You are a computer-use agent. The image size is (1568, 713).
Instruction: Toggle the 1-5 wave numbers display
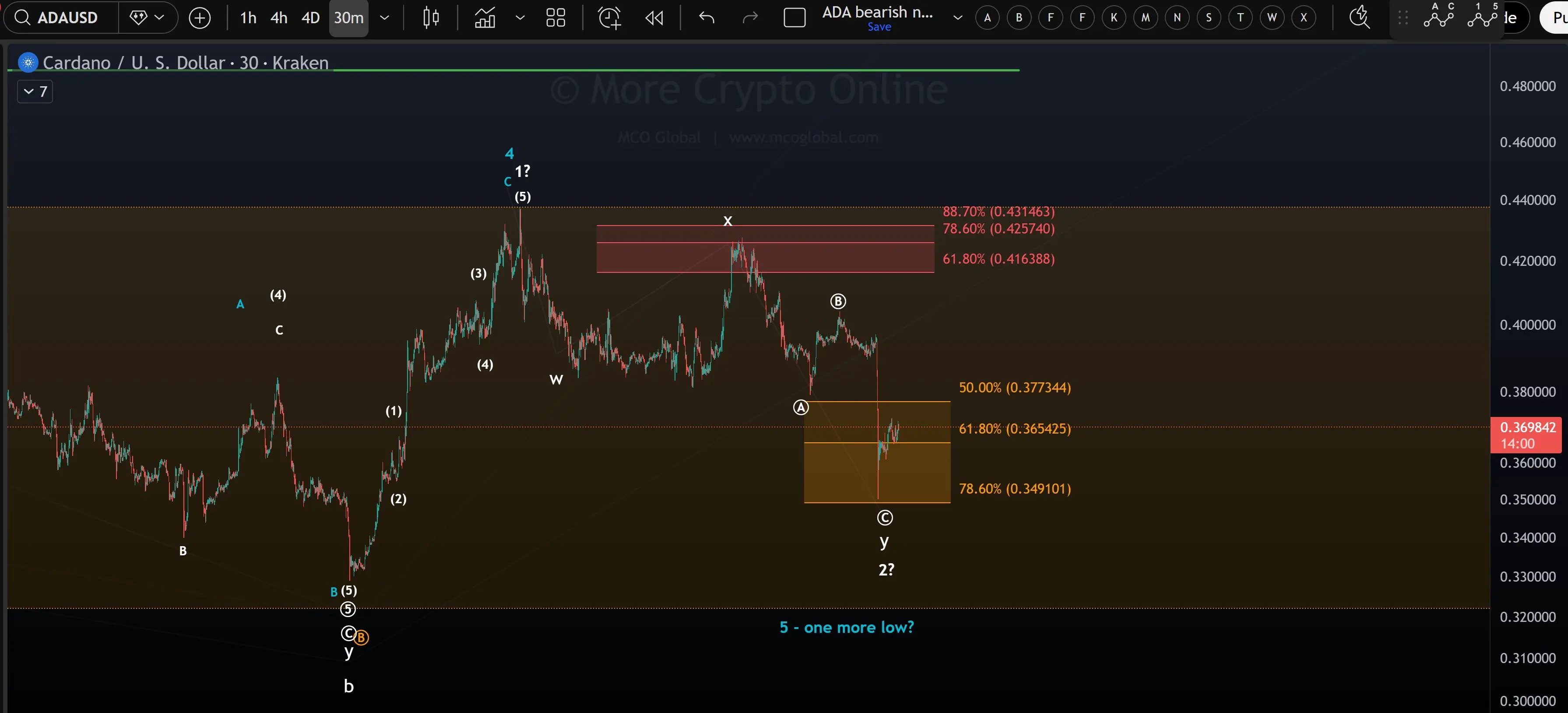1484,17
